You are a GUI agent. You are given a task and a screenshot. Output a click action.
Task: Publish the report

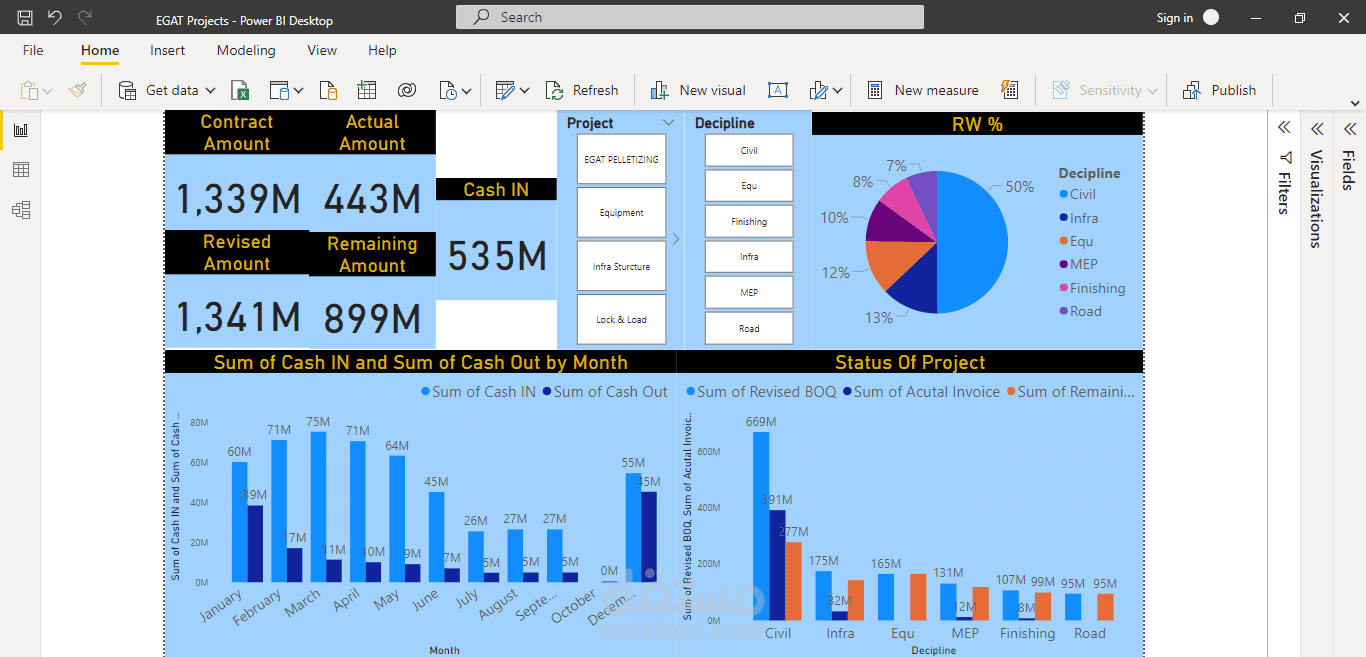coord(1219,90)
